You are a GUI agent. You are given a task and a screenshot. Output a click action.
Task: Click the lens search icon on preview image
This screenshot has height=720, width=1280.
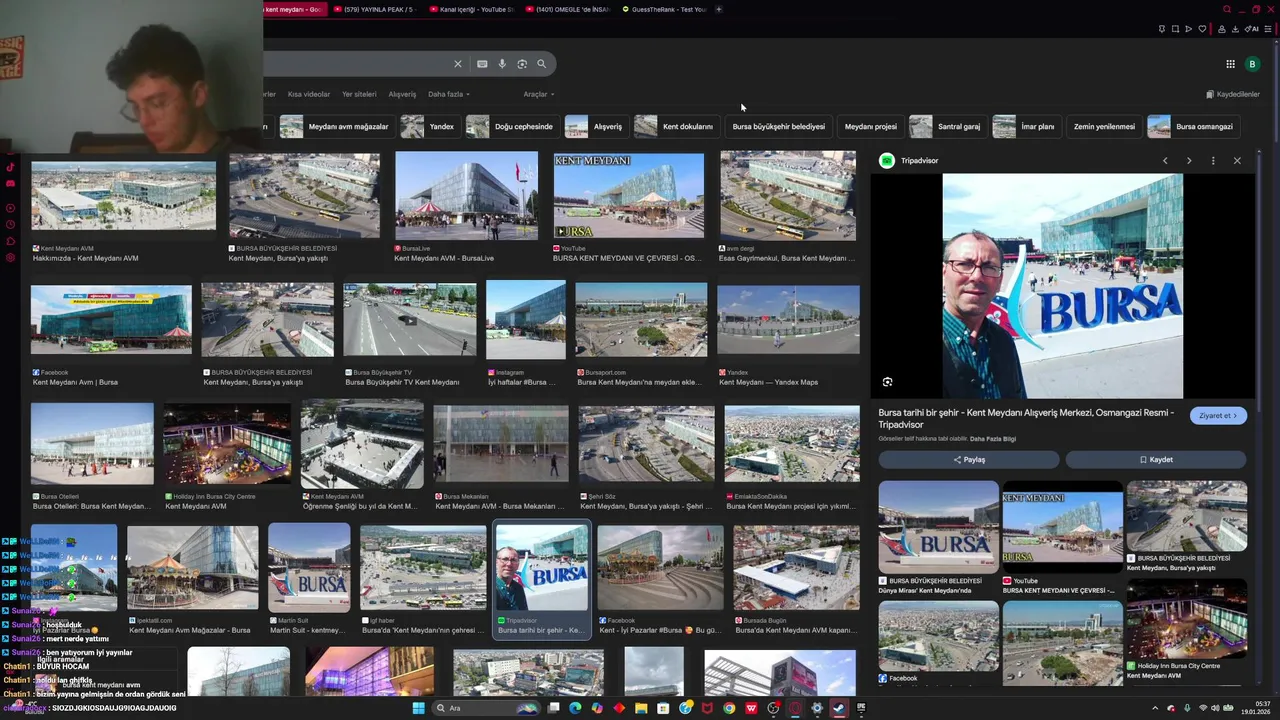[887, 382]
